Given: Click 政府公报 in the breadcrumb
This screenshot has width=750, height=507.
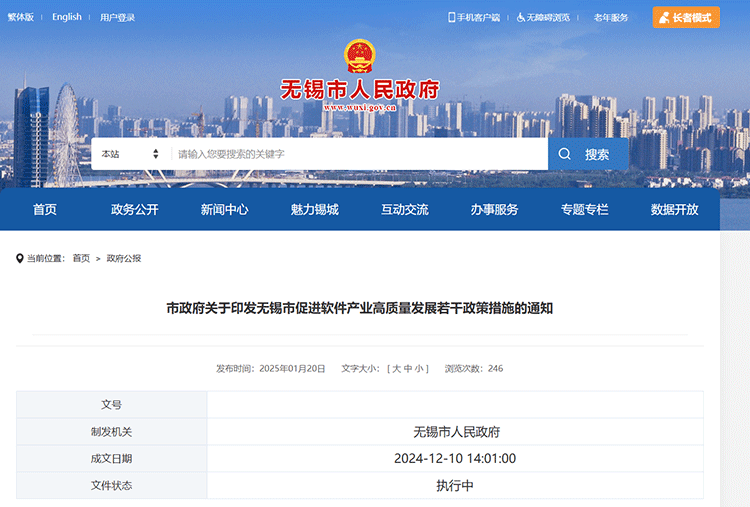Looking at the screenshot, I should (x=124, y=258).
